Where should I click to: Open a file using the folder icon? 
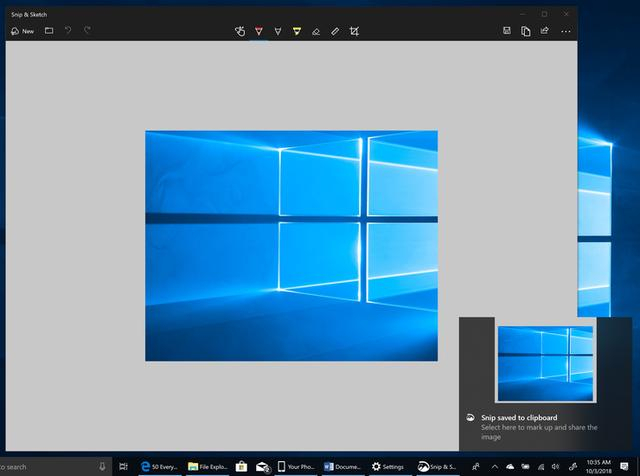pyautogui.click(x=49, y=31)
